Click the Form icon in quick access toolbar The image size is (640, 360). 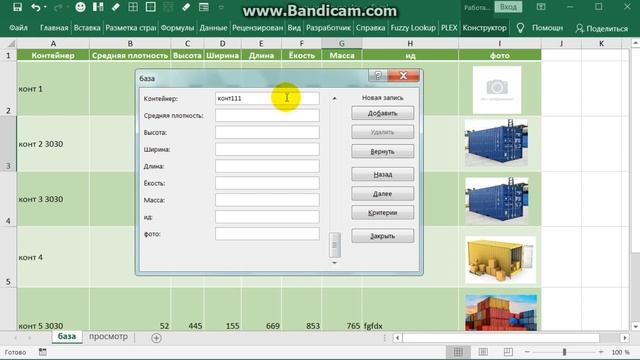(x=203, y=7)
